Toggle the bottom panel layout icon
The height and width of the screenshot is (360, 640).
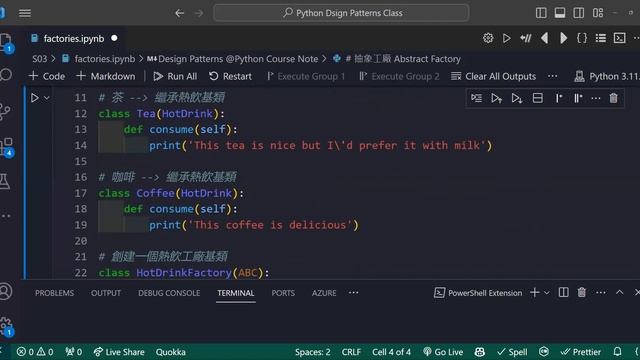coord(560,13)
